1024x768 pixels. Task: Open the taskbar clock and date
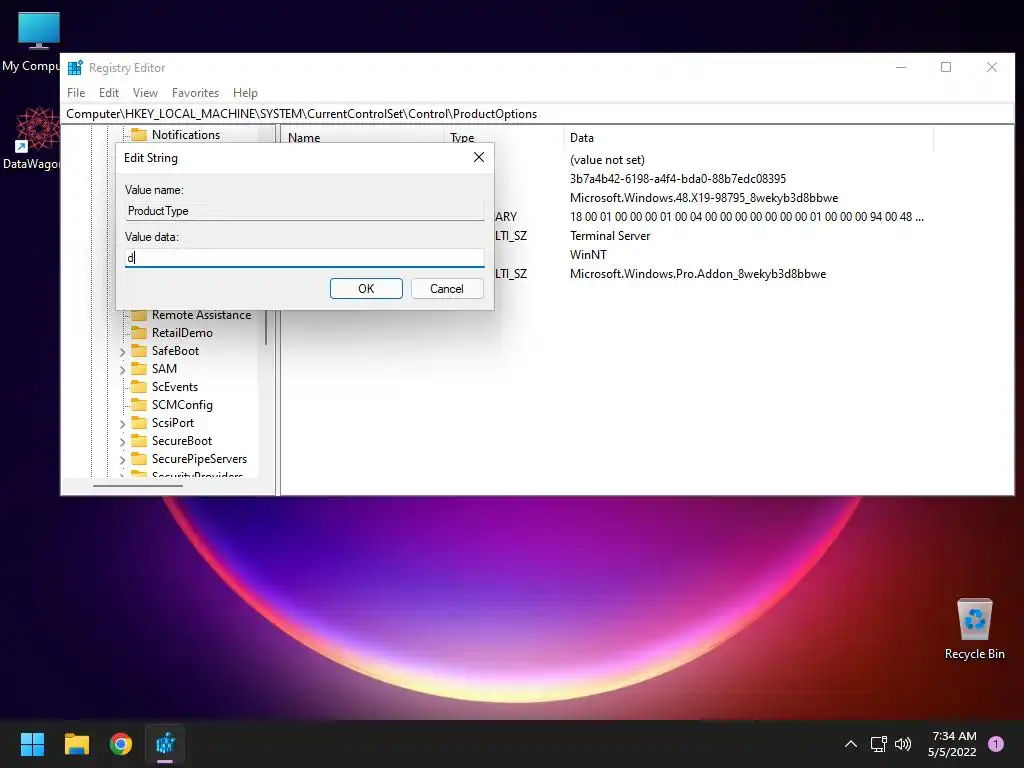coord(953,744)
